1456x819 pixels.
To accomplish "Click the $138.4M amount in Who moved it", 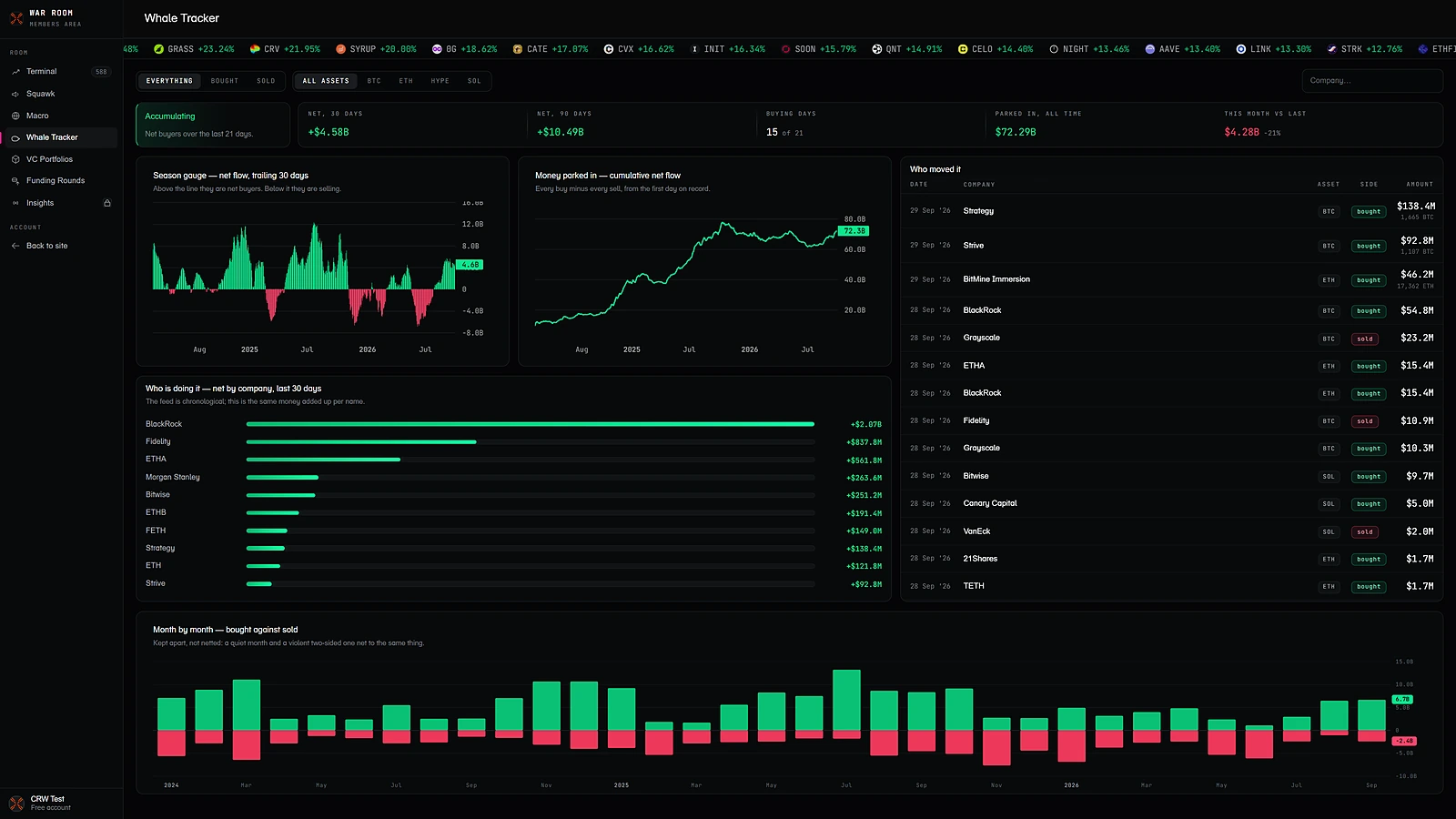I will click(x=1416, y=207).
